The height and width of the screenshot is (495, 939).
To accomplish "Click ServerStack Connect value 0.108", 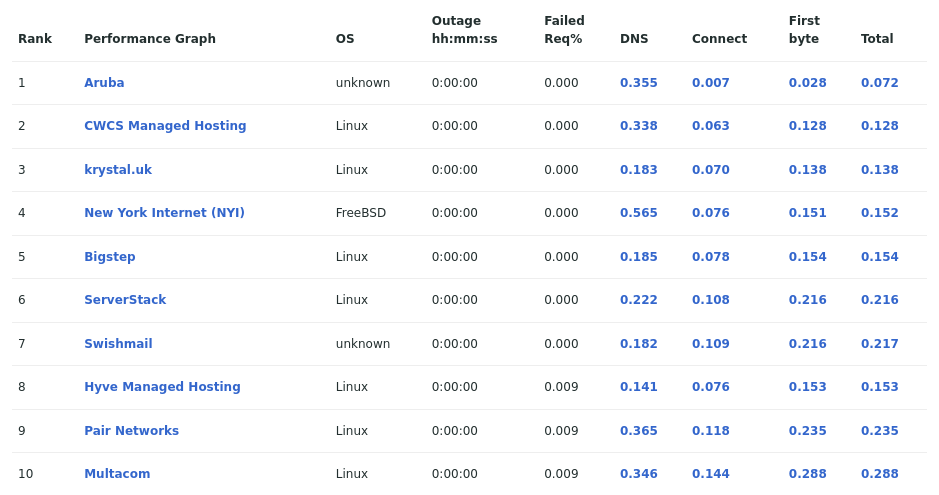I will coord(711,299).
